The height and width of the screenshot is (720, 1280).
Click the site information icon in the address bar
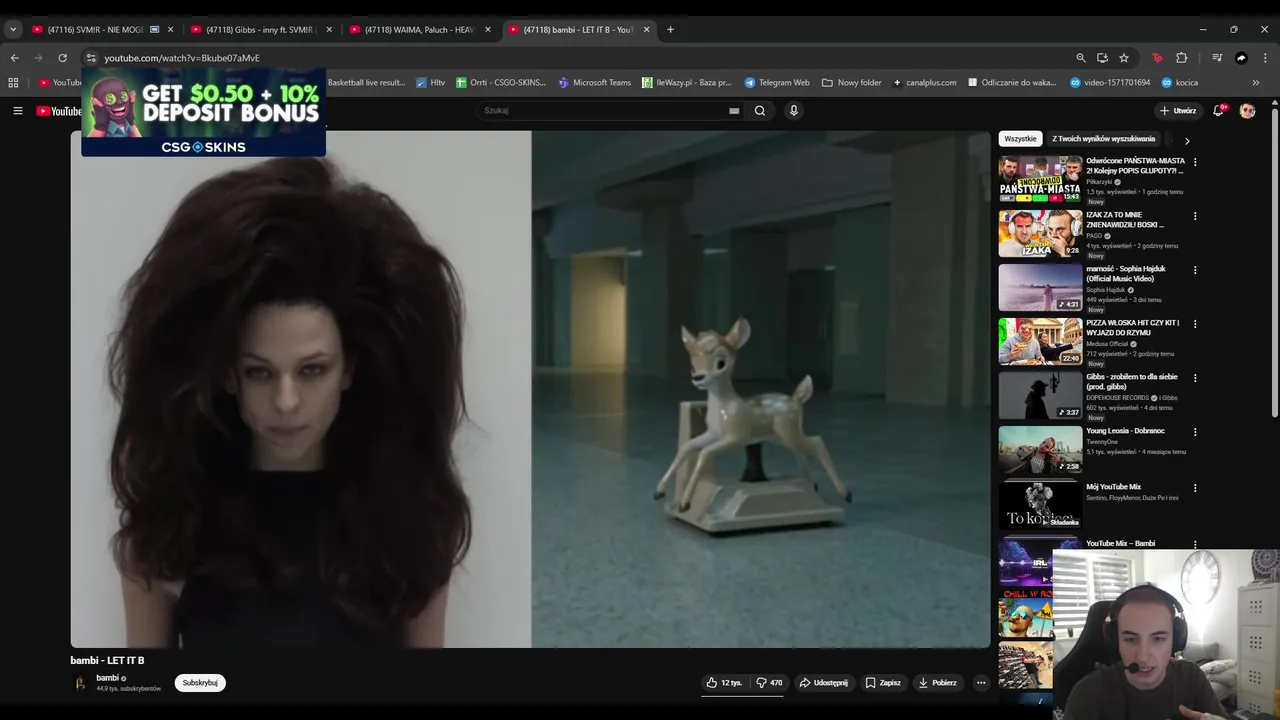click(x=91, y=58)
